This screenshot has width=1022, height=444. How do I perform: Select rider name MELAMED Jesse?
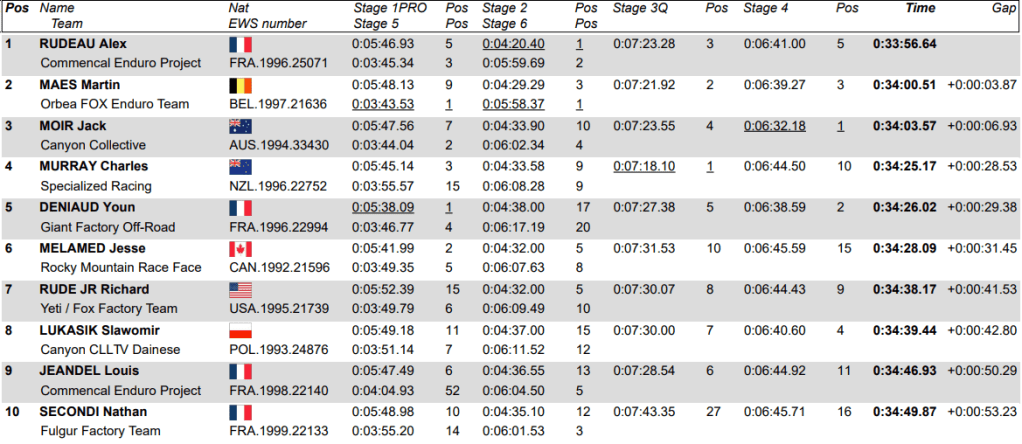[x=84, y=249]
